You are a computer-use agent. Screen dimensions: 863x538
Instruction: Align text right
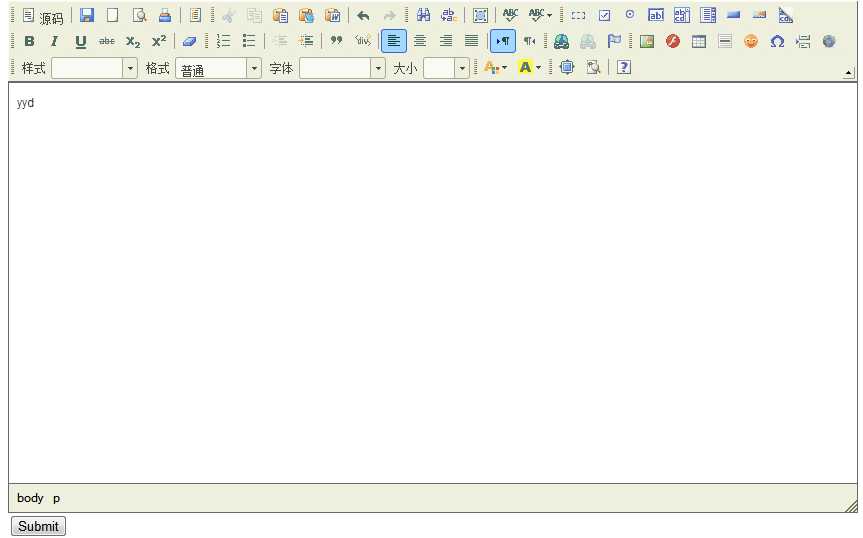tap(446, 41)
